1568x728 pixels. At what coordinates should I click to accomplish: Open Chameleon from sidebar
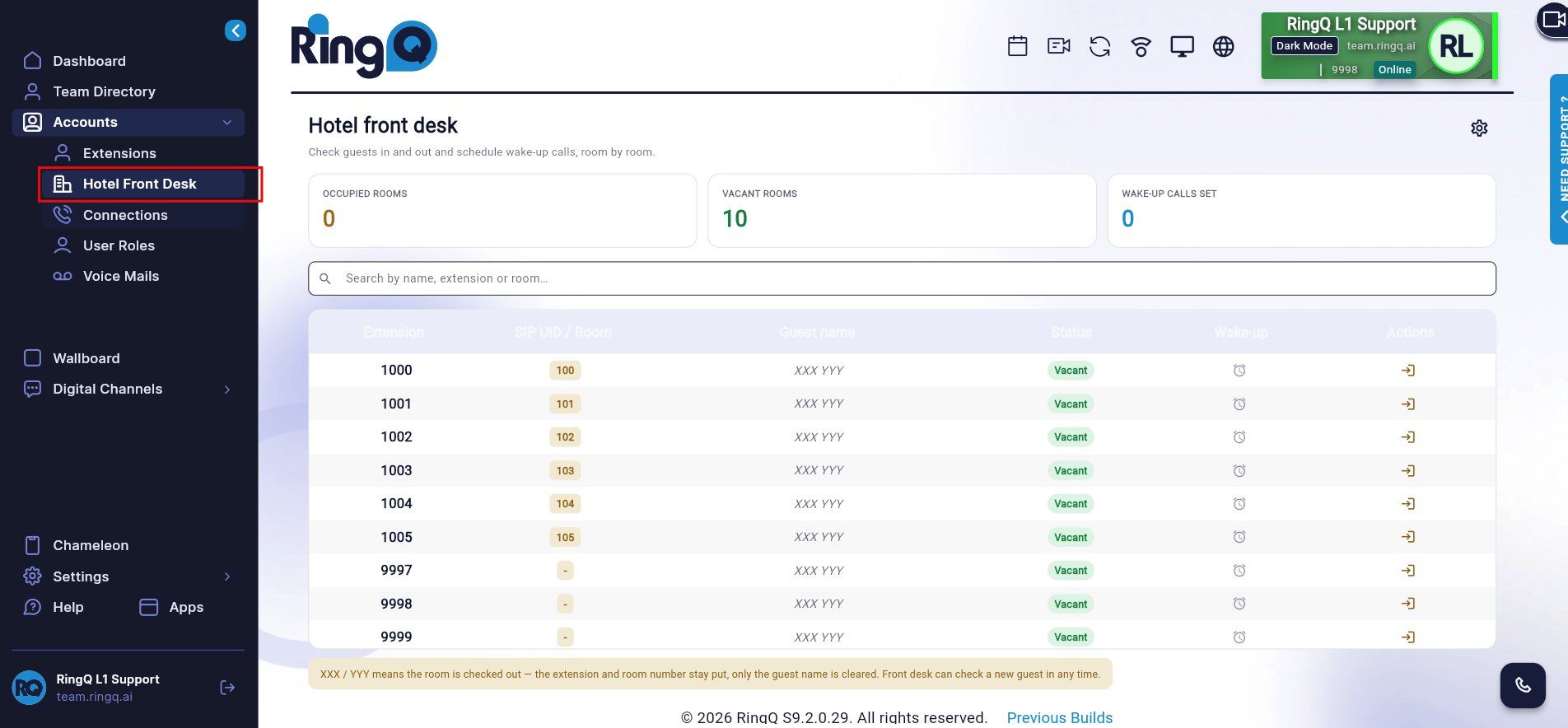click(91, 545)
